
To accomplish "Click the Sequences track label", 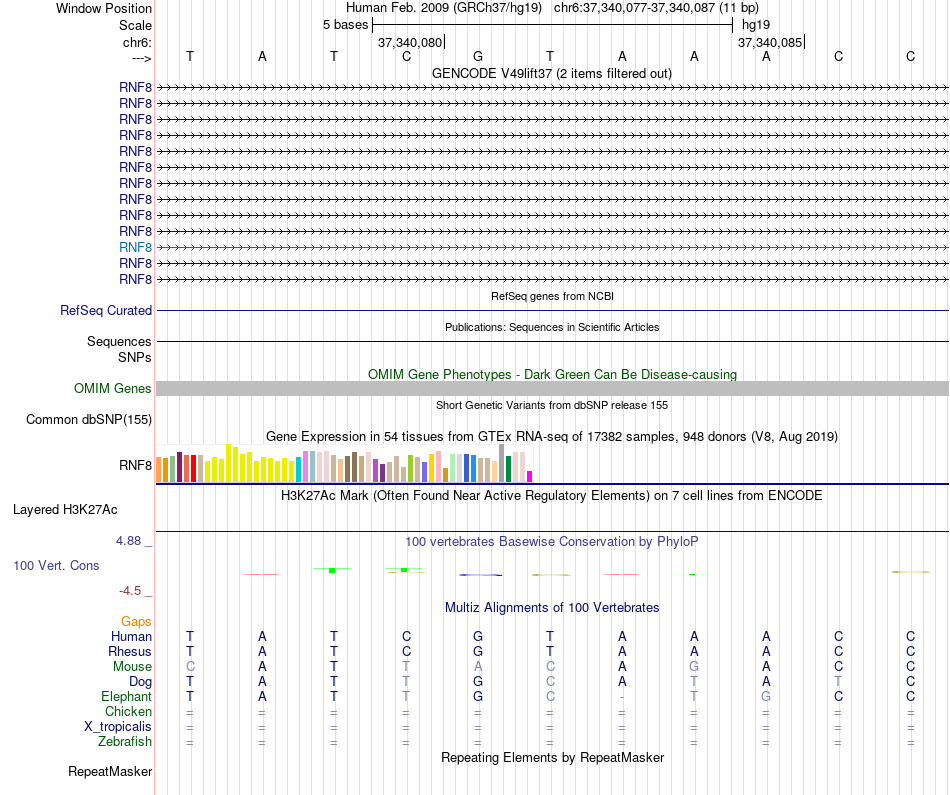I will (119, 341).
